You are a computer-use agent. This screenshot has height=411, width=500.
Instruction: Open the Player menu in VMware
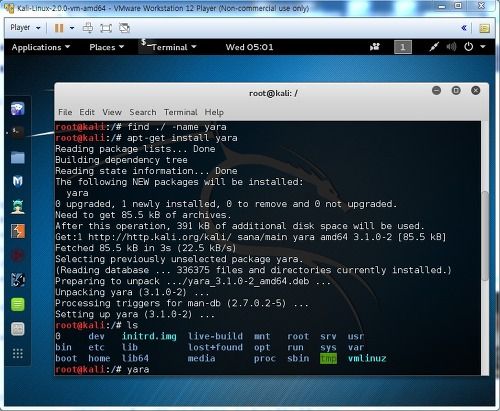tap(25, 28)
